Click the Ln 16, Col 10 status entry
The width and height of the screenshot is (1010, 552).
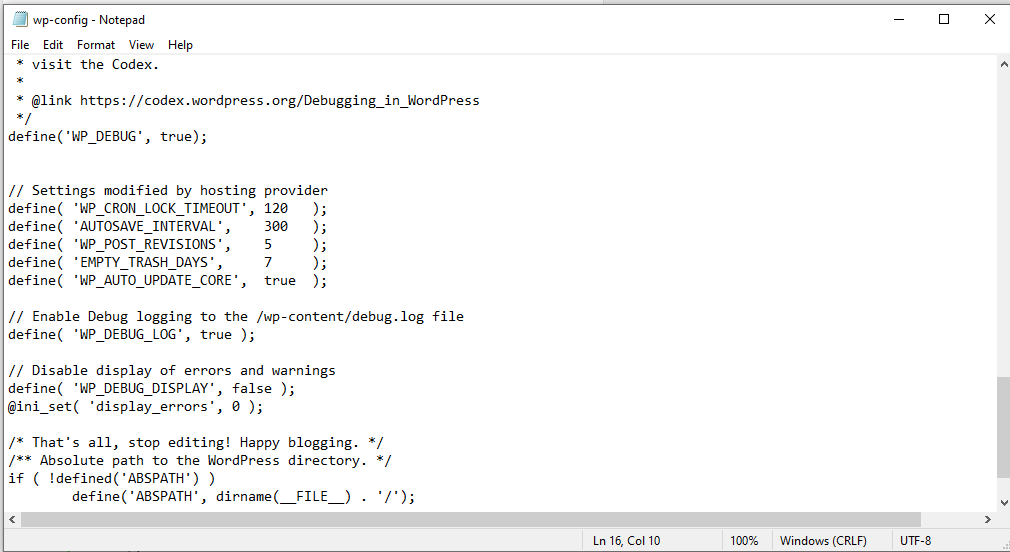tap(627, 540)
